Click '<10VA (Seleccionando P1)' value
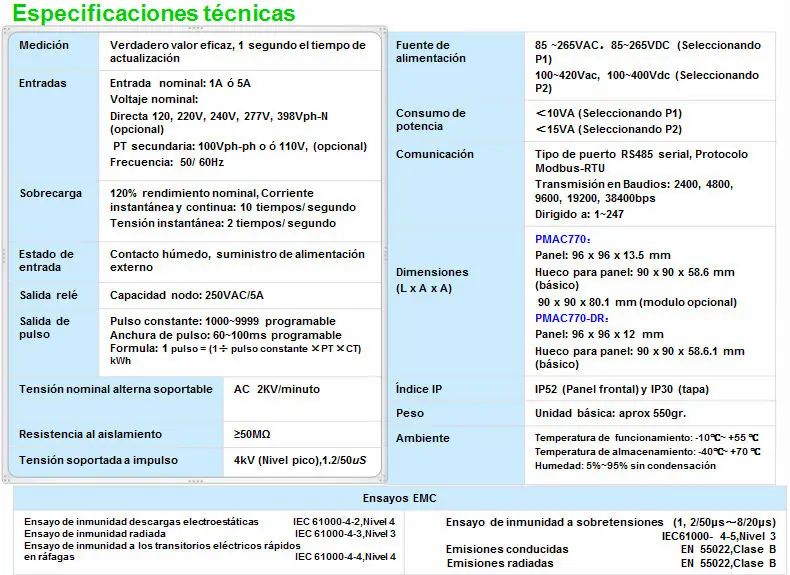The height and width of the screenshot is (575, 790). pos(609,113)
